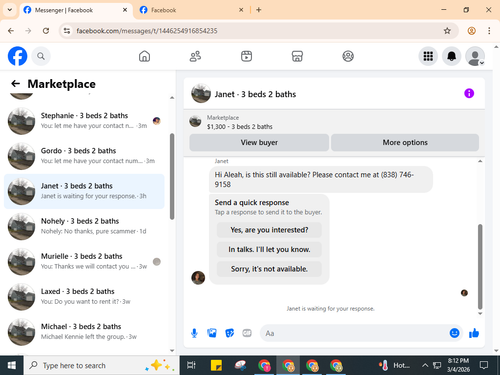Image resolution: width=500 pixels, height=375 pixels.
Task: Go to Home feed icon
Action: [144, 56]
